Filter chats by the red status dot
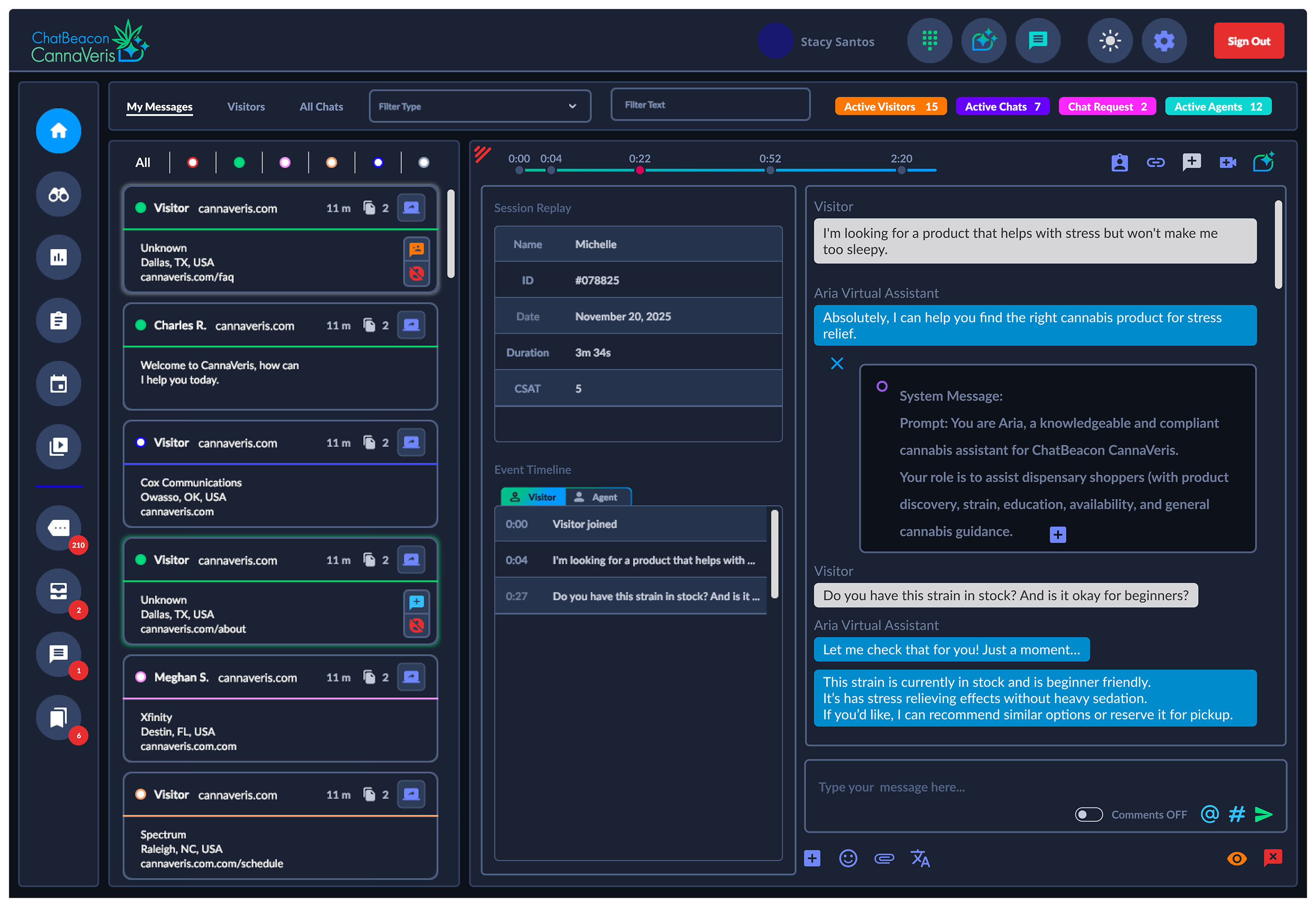The height and width of the screenshot is (907, 1316). [193, 163]
